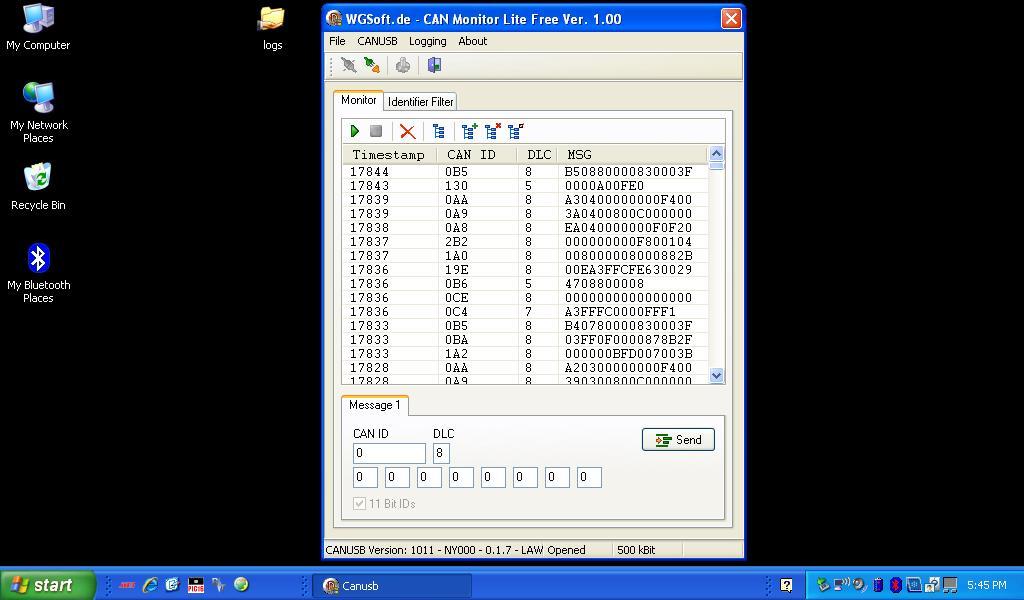Launch Internet Explorer from quick launch
The height and width of the screenshot is (600, 1024).
[x=150, y=584]
